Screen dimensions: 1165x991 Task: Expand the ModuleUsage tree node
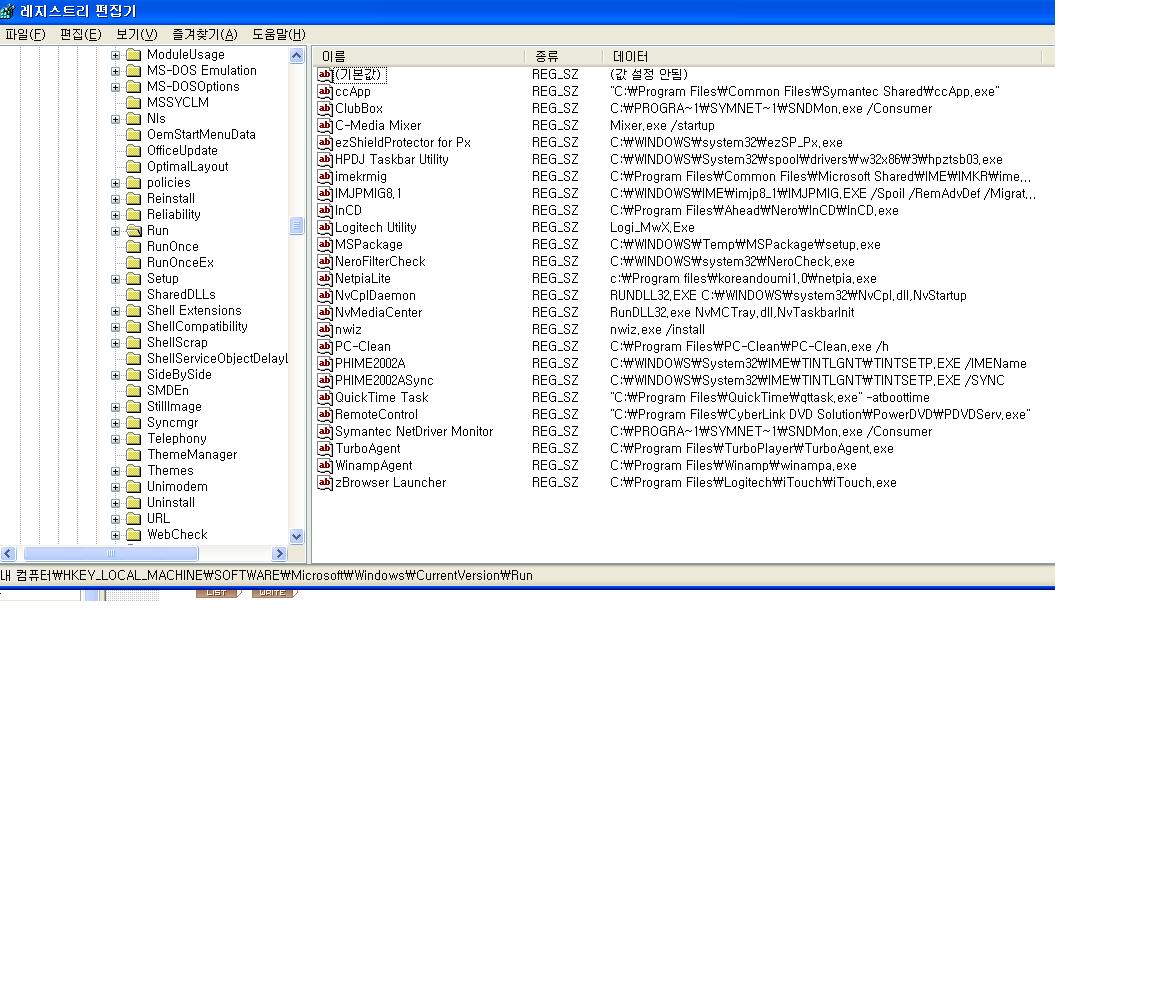point(115,55)
